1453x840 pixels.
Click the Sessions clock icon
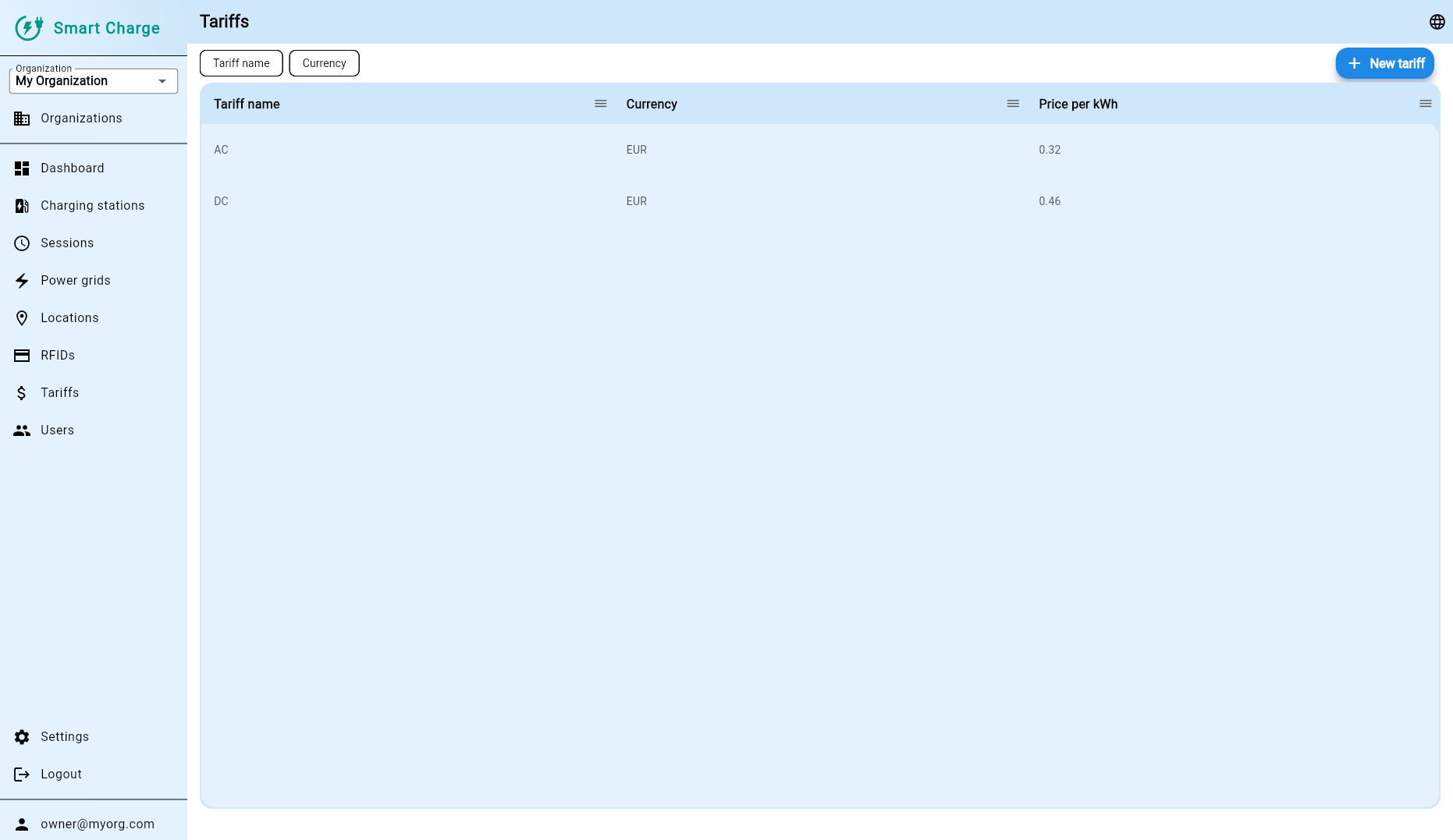coord(22,243)
